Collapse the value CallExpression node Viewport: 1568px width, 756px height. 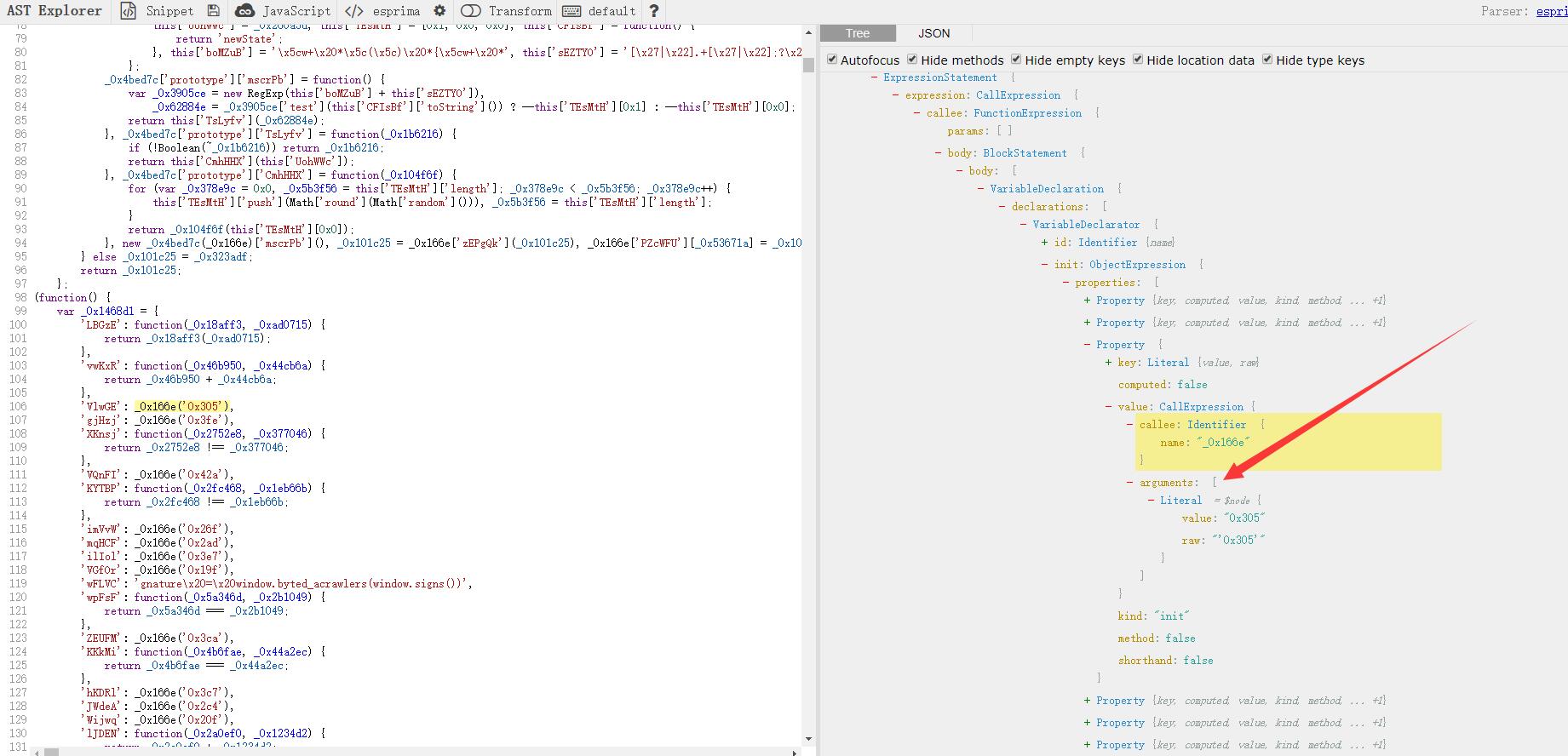click(1109, 407)
